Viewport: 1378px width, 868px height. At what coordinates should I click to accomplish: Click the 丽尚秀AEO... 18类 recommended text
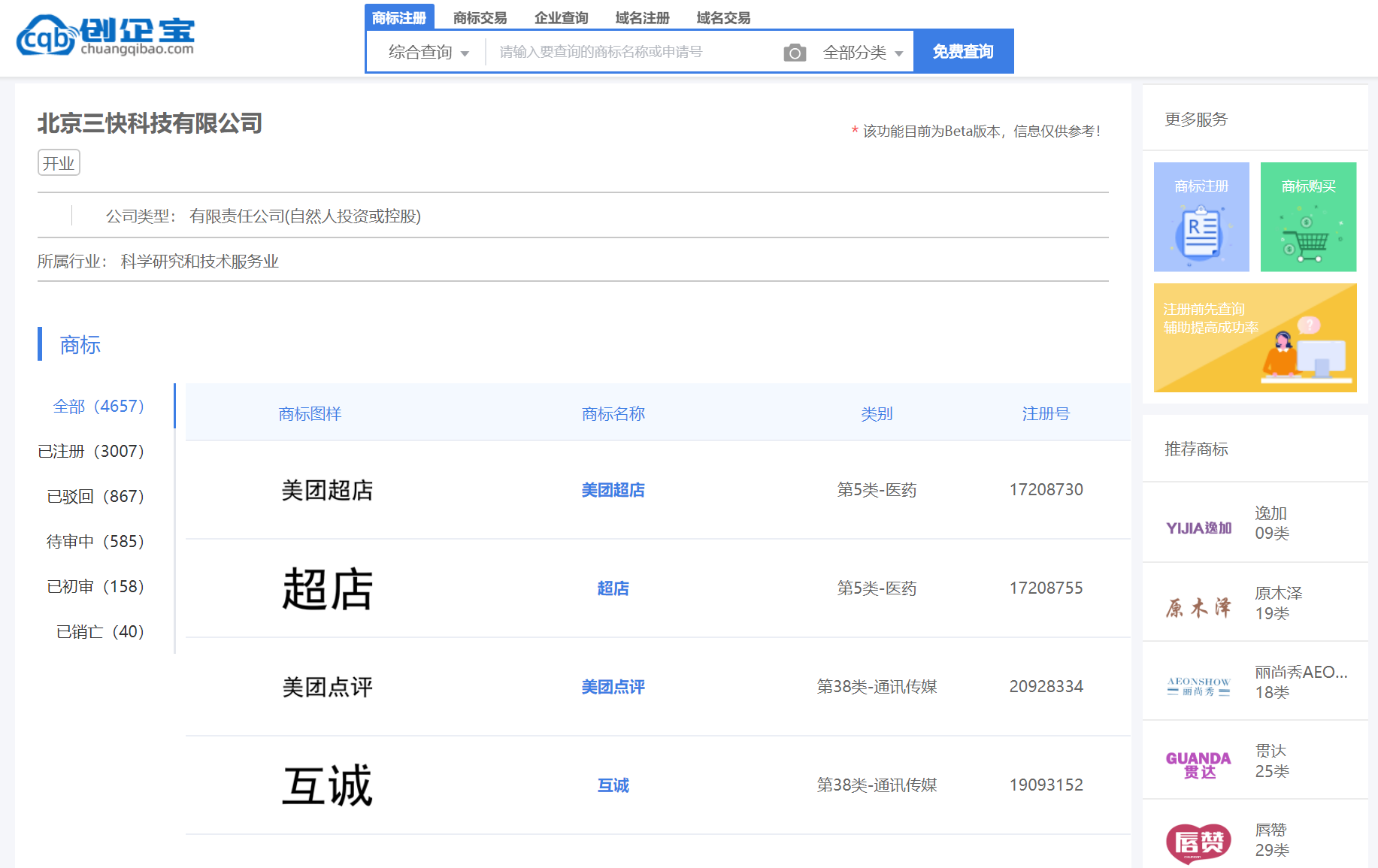[x=1301, y=682]
